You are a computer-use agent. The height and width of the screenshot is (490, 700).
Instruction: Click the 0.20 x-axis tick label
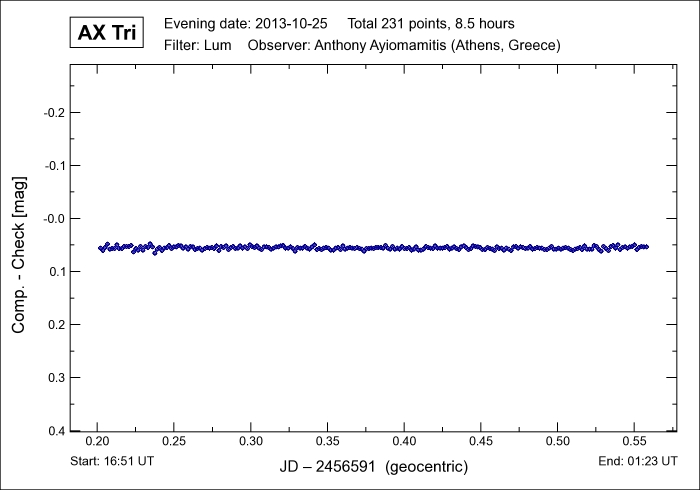[98, 441]
